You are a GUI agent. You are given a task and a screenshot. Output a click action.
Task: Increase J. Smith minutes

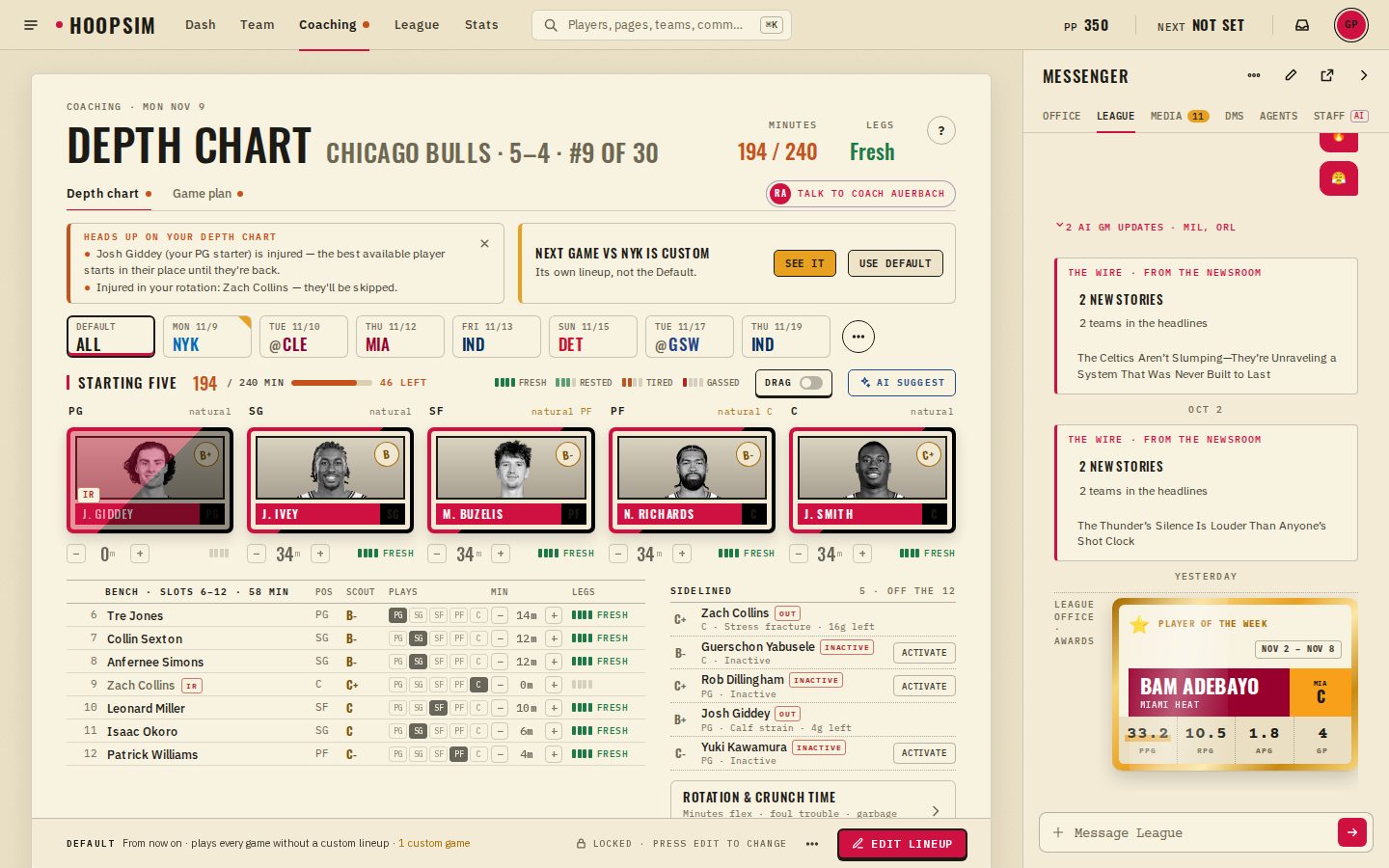coord(862,554)
